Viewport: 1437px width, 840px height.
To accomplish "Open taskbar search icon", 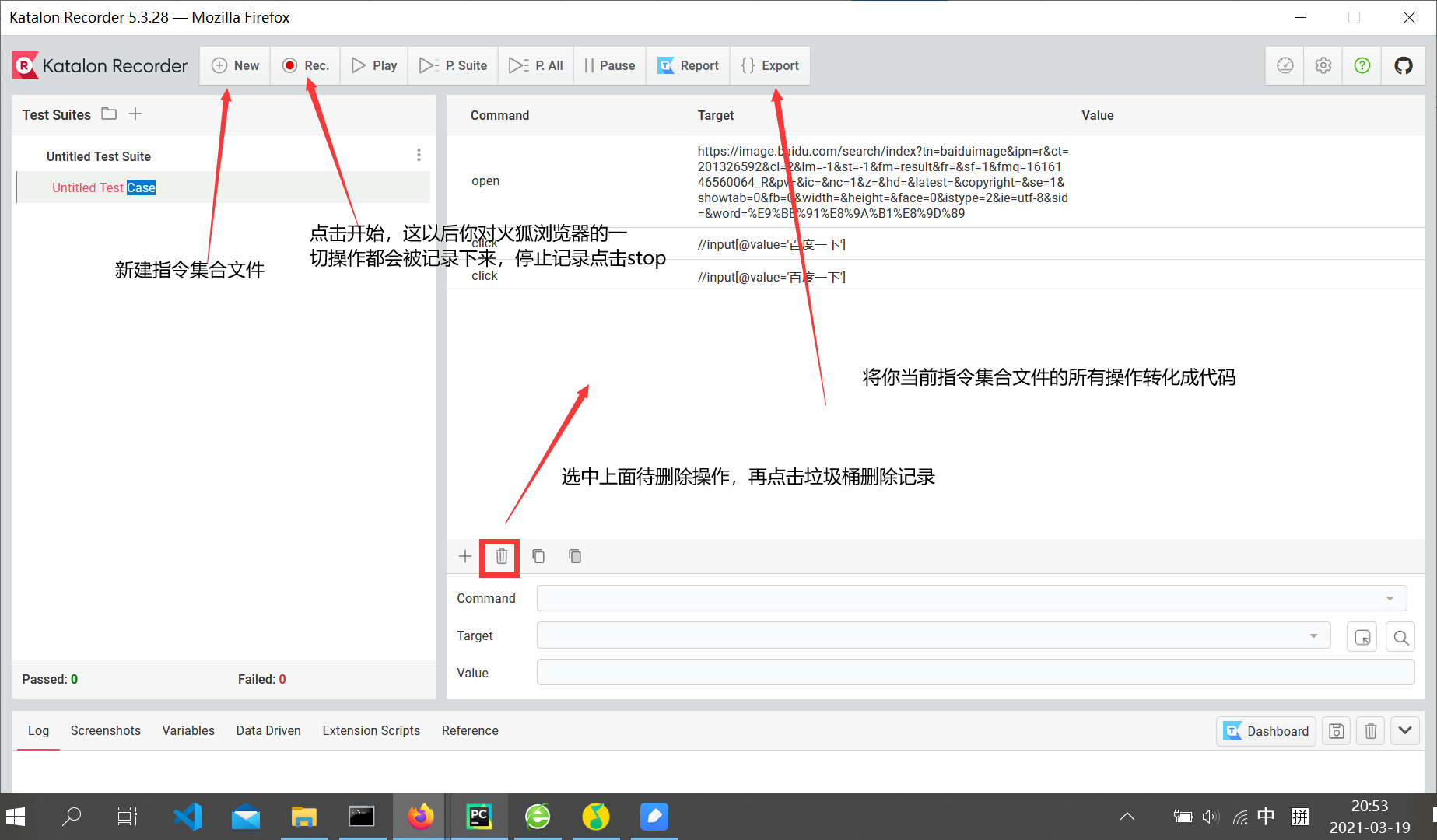I will point(72,817).
